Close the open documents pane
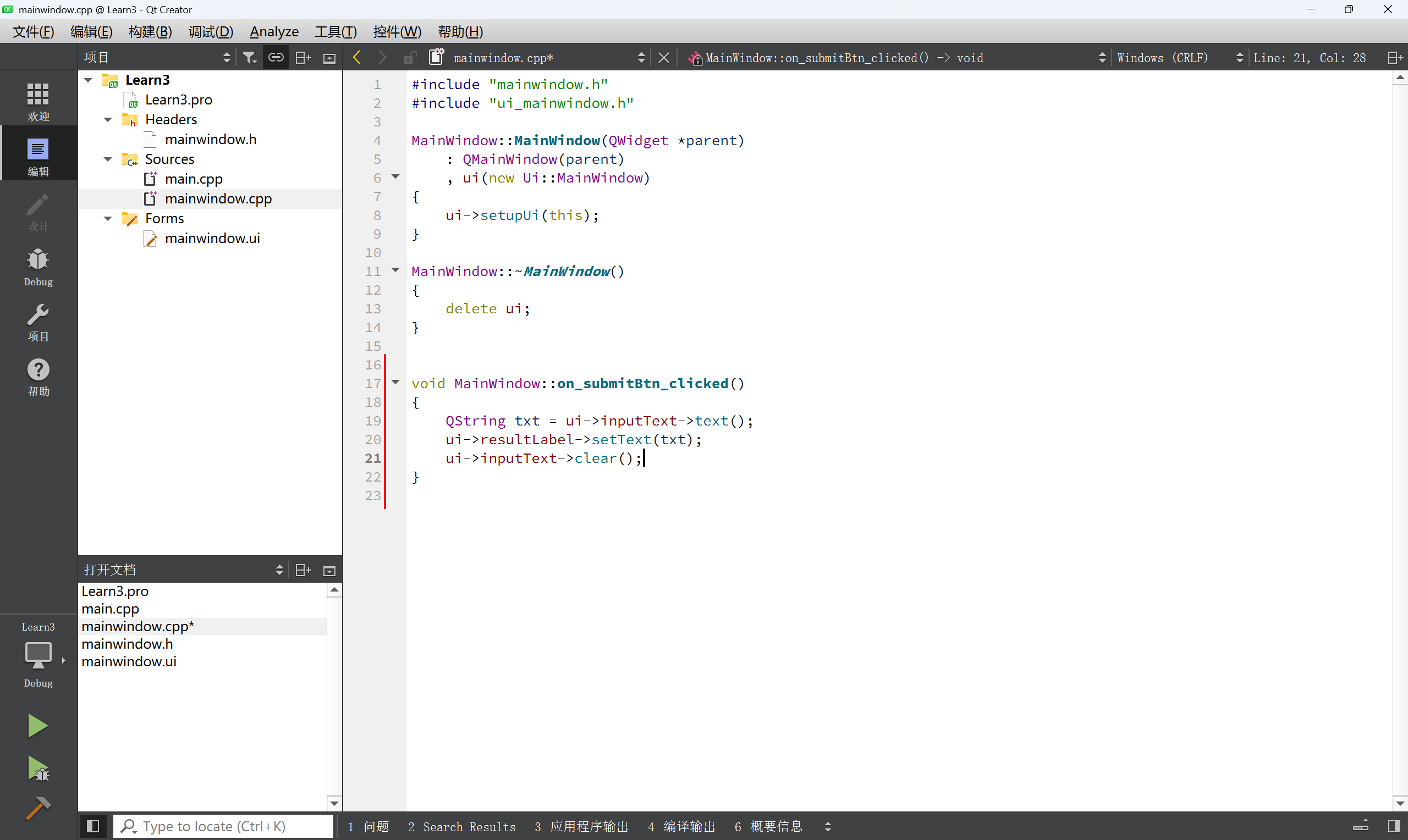 pyautogui.click(x=329, y=571)
